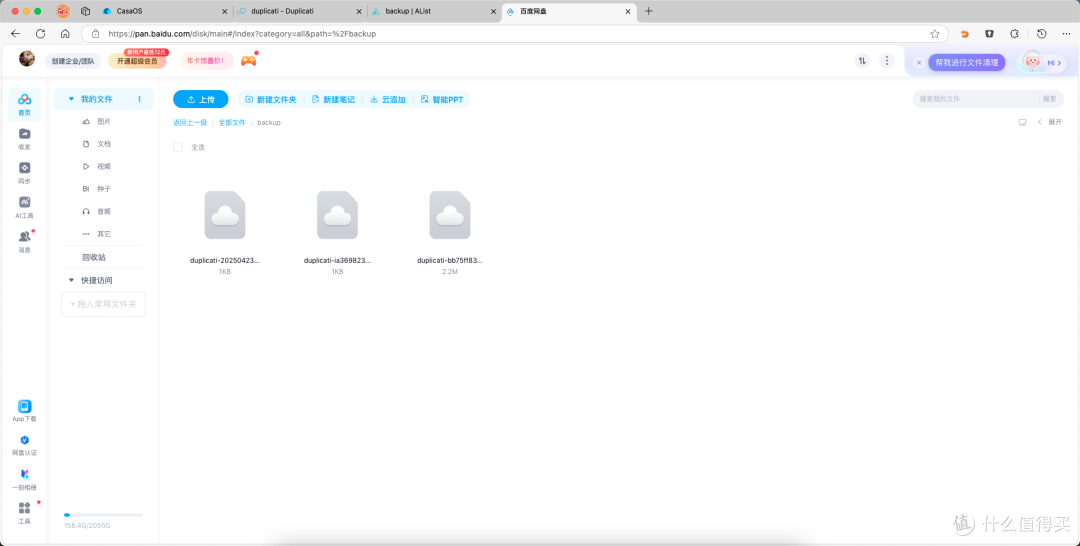The height and width of the screenshot is (546, 1080).
Task: Filter by 视频 in the sidebar
Action: click(x=103, y=167)
